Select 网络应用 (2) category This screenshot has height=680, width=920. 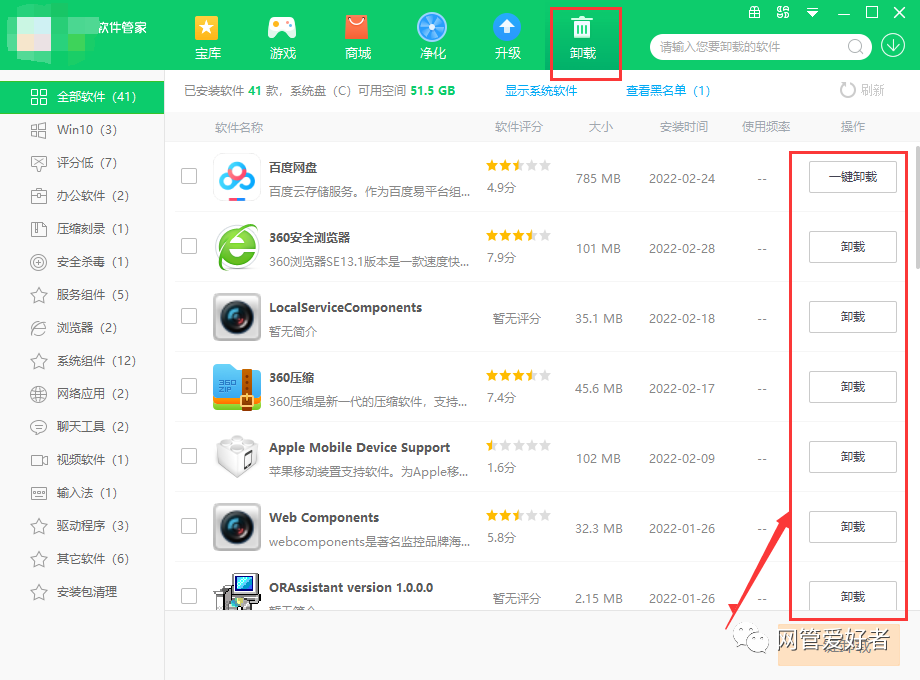coord(82,394)
